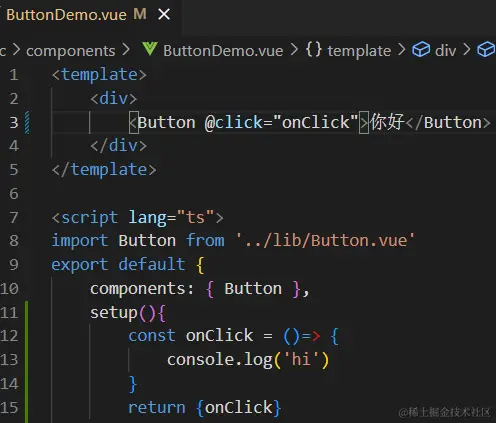Click the opening <template> tag text
Screen dimensions: 496x423
tap(99, 74)
